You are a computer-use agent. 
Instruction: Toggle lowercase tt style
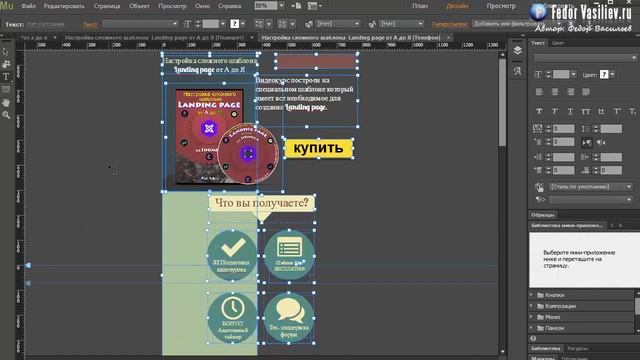601,111
